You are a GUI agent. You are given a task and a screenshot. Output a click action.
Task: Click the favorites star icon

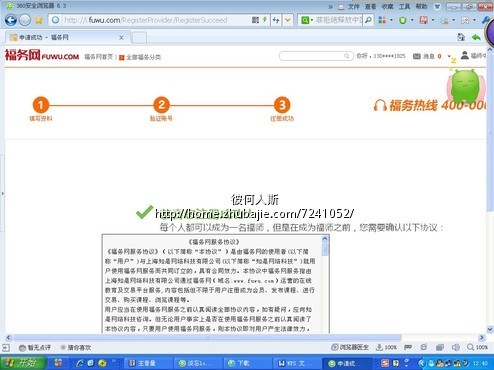point(39,21)
